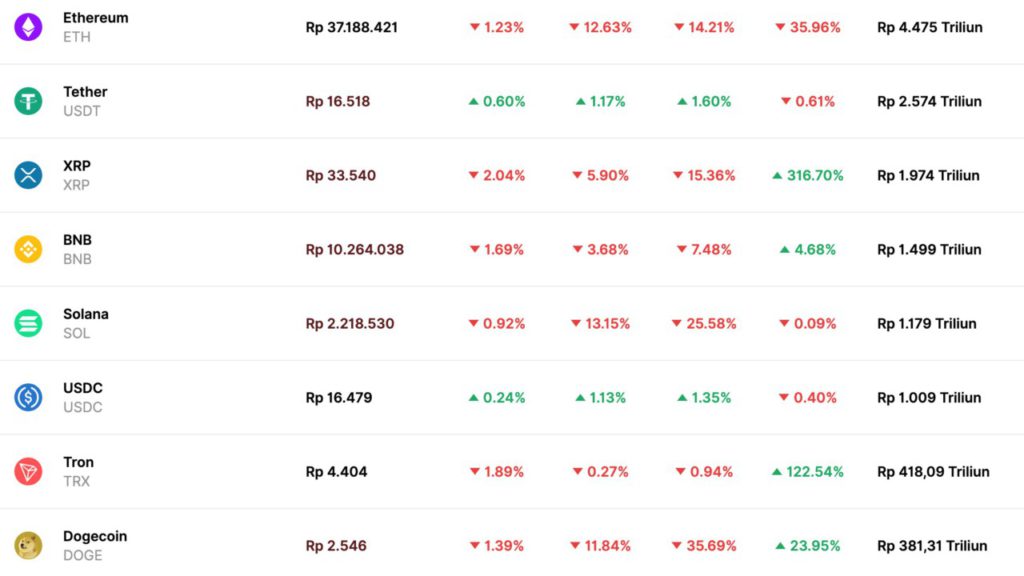Click the yellow BNB coin icon
This screenshot has width=1024, height=576.
pyautogui.click(x=28, y=249)
